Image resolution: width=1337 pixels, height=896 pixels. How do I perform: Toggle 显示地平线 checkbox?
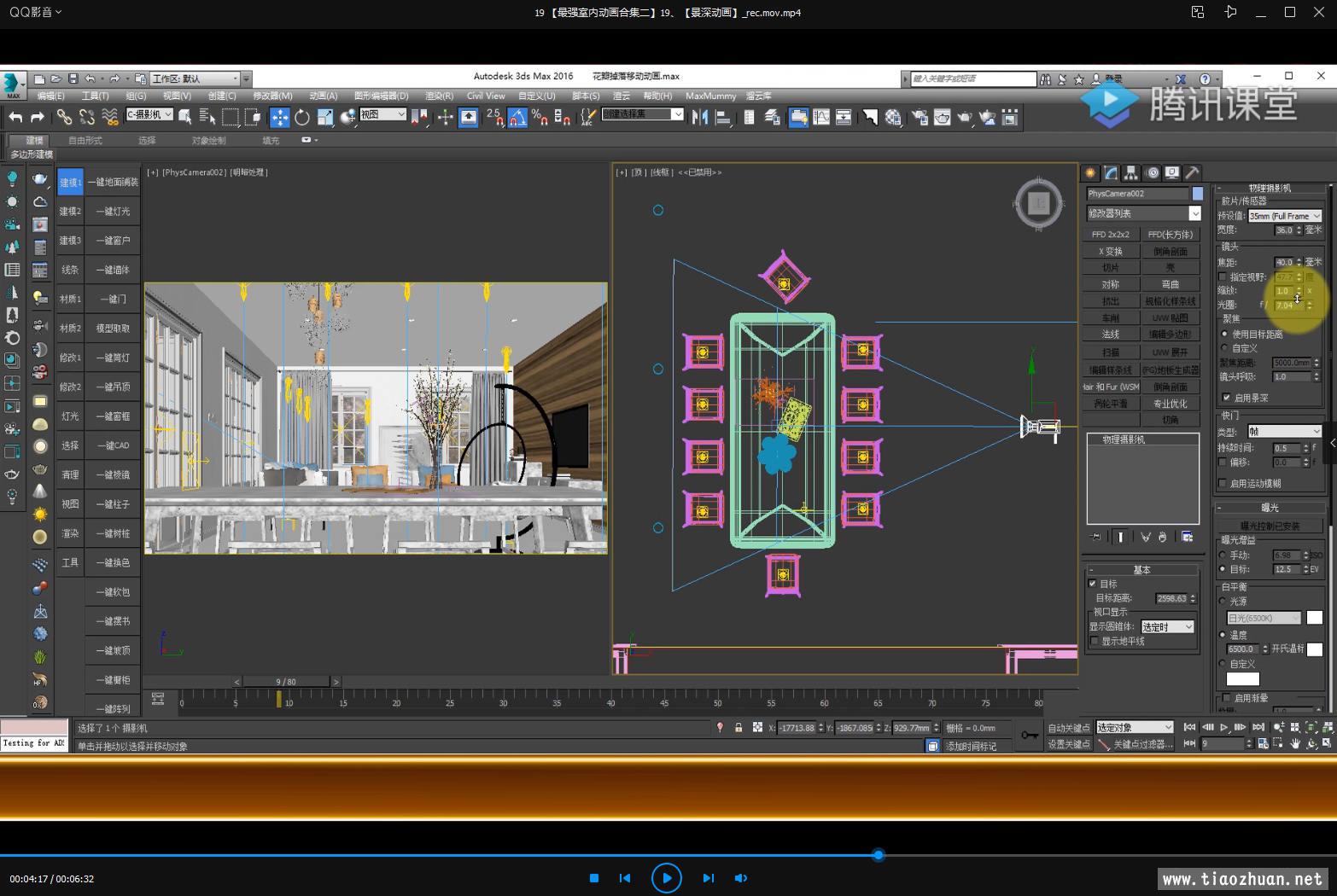pyautogui.click(x=1095, y=641)
